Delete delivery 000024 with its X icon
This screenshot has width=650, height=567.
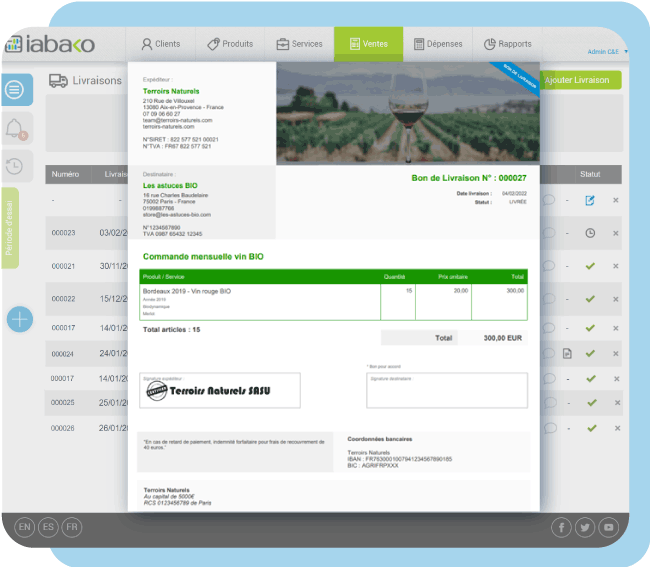click(616, 354)
